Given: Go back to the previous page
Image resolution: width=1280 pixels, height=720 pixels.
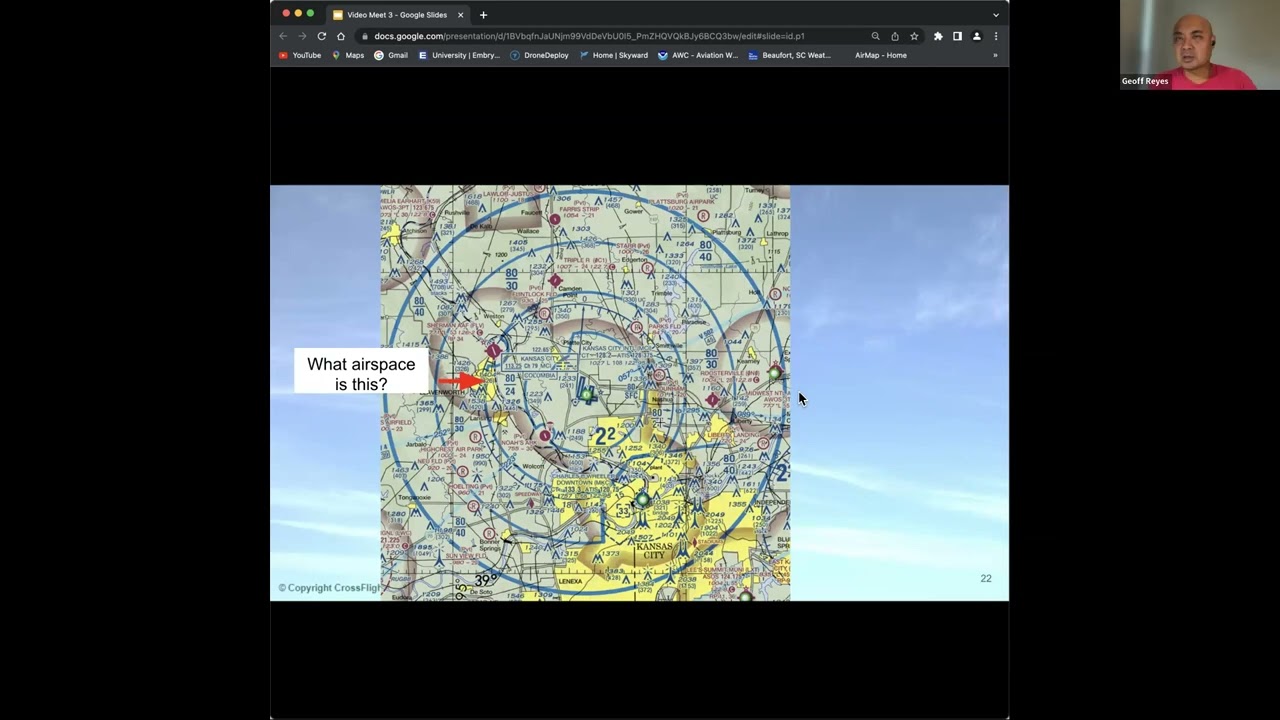Looking at the screenshot, I should (x=283, y=36).
